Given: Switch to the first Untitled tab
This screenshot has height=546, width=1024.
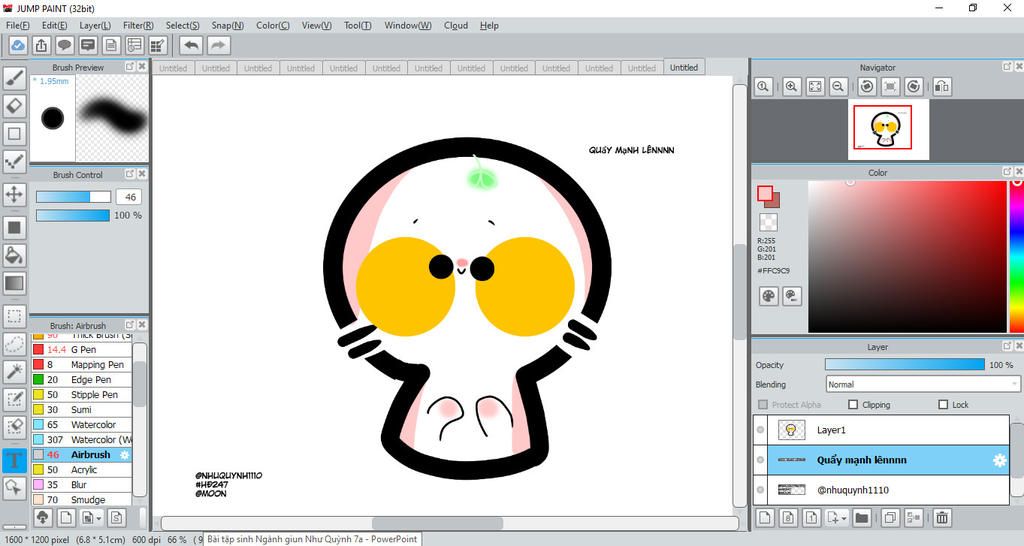Looking at the screenshot, I should (173, 68).
